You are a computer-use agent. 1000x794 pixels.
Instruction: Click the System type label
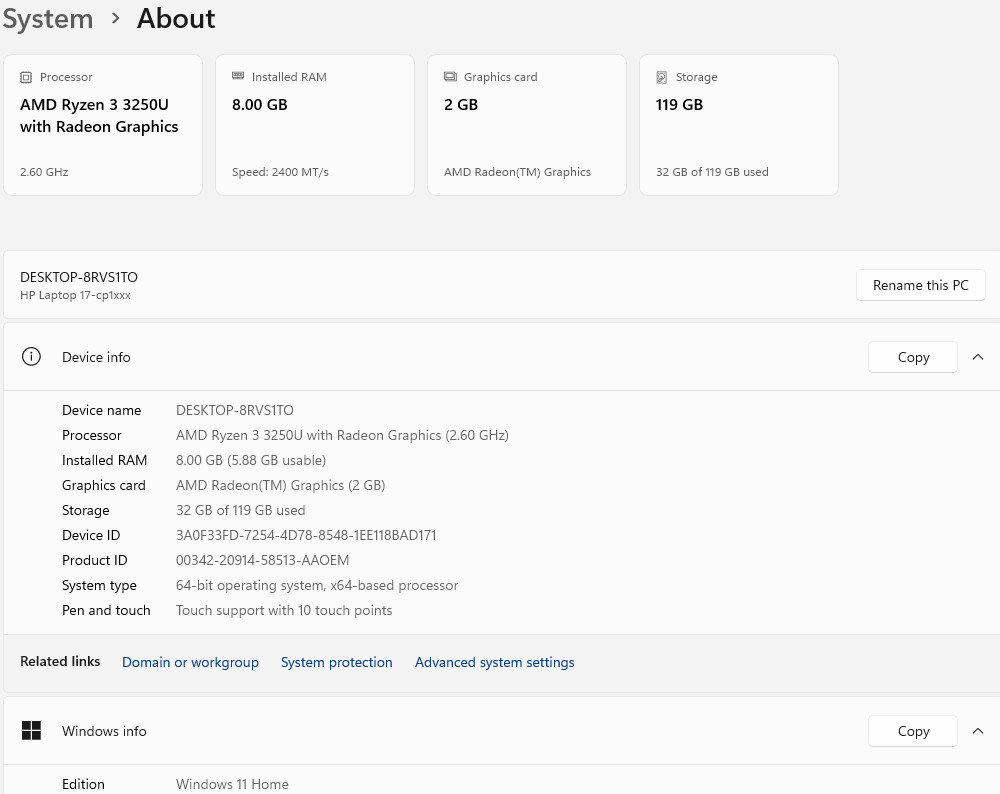(99, 585)
